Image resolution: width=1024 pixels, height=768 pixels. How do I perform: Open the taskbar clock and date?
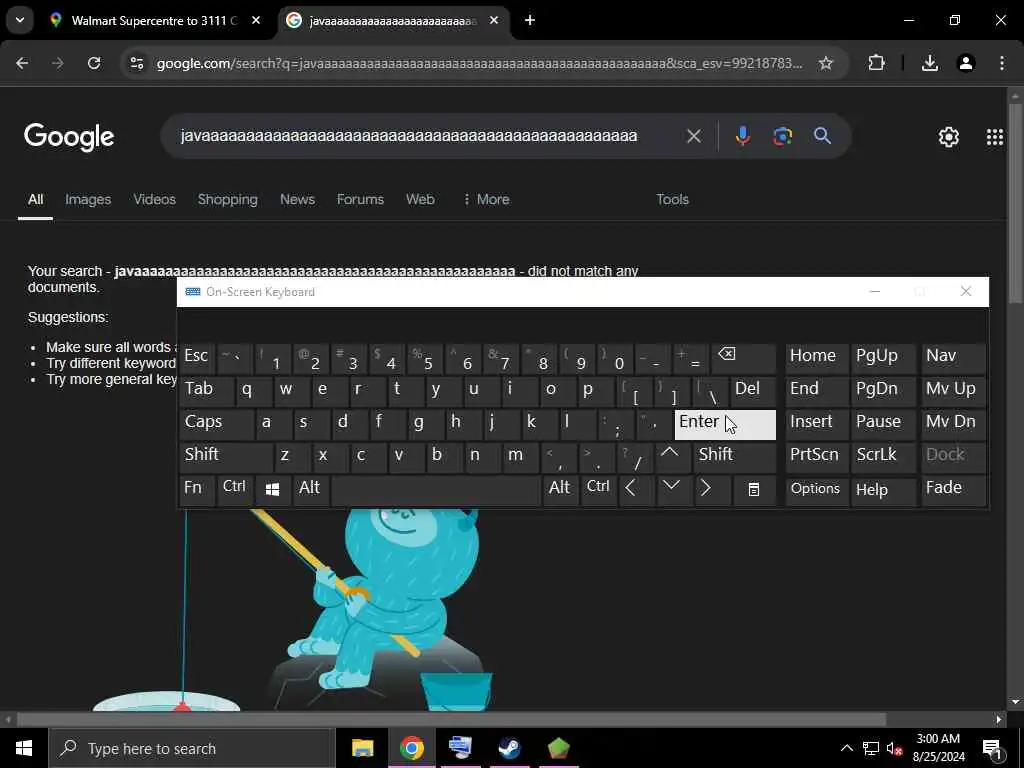(938, 748)
